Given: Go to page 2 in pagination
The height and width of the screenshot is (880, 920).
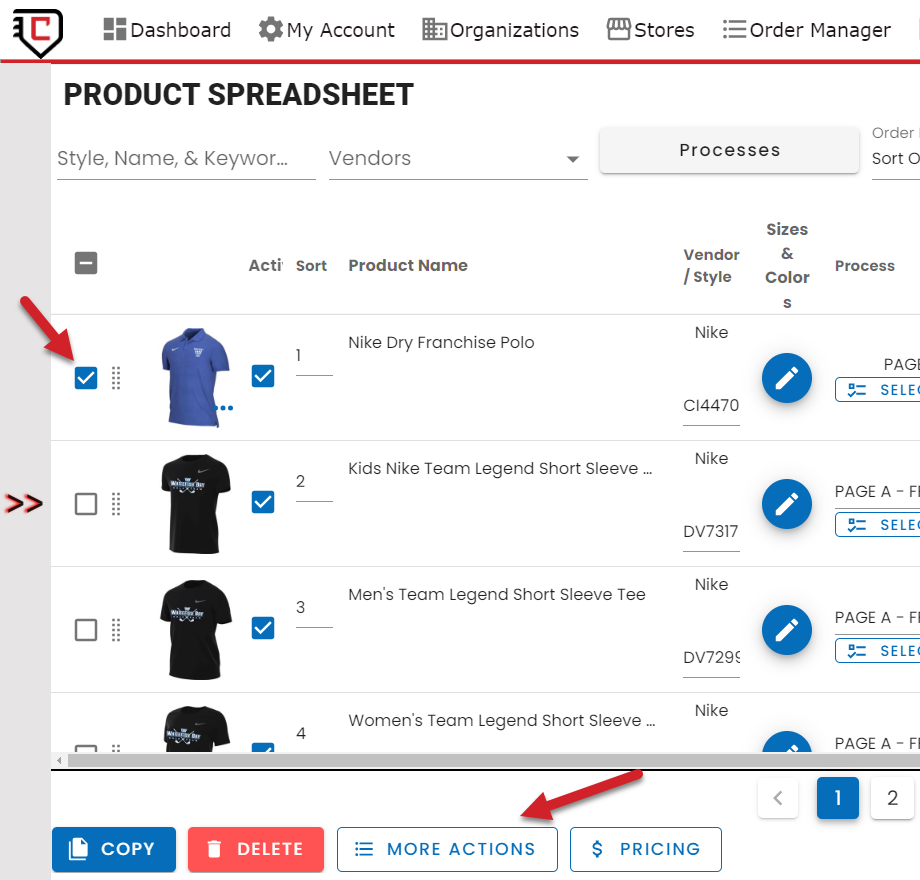Looking at the screenshot, I should (x=892, y=798).
